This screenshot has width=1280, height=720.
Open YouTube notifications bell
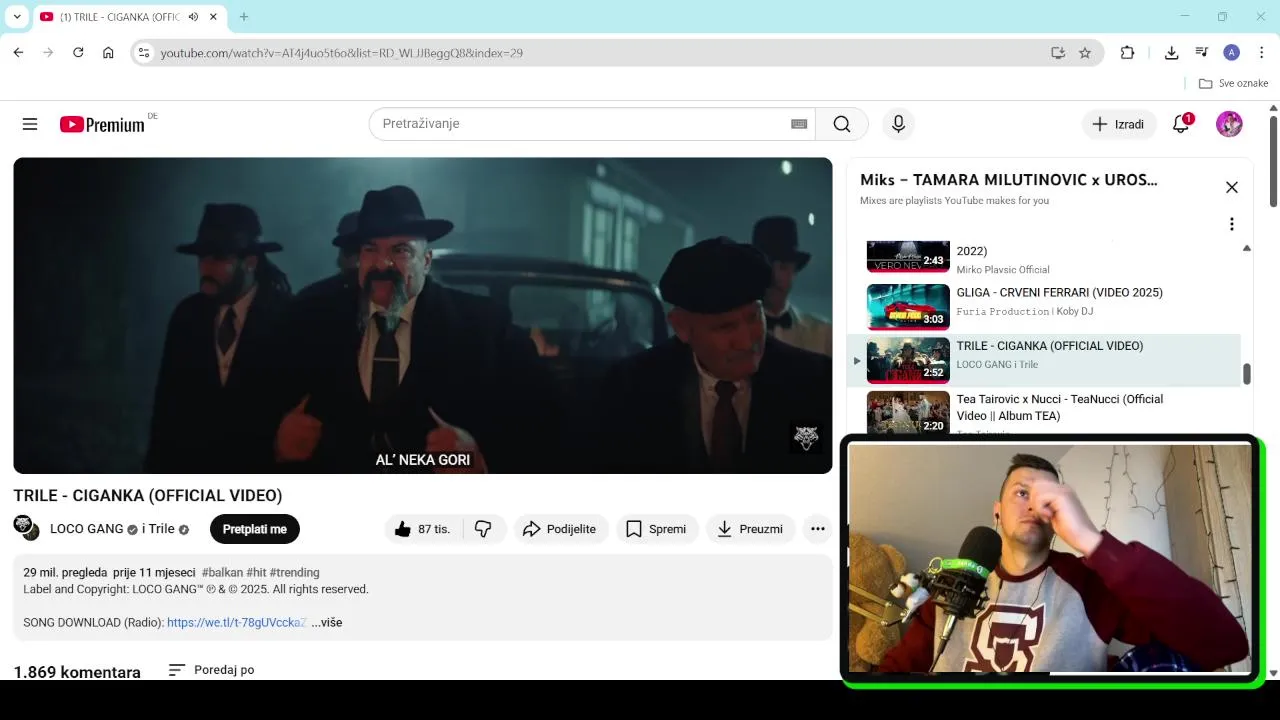click(x=1181, y=124)
